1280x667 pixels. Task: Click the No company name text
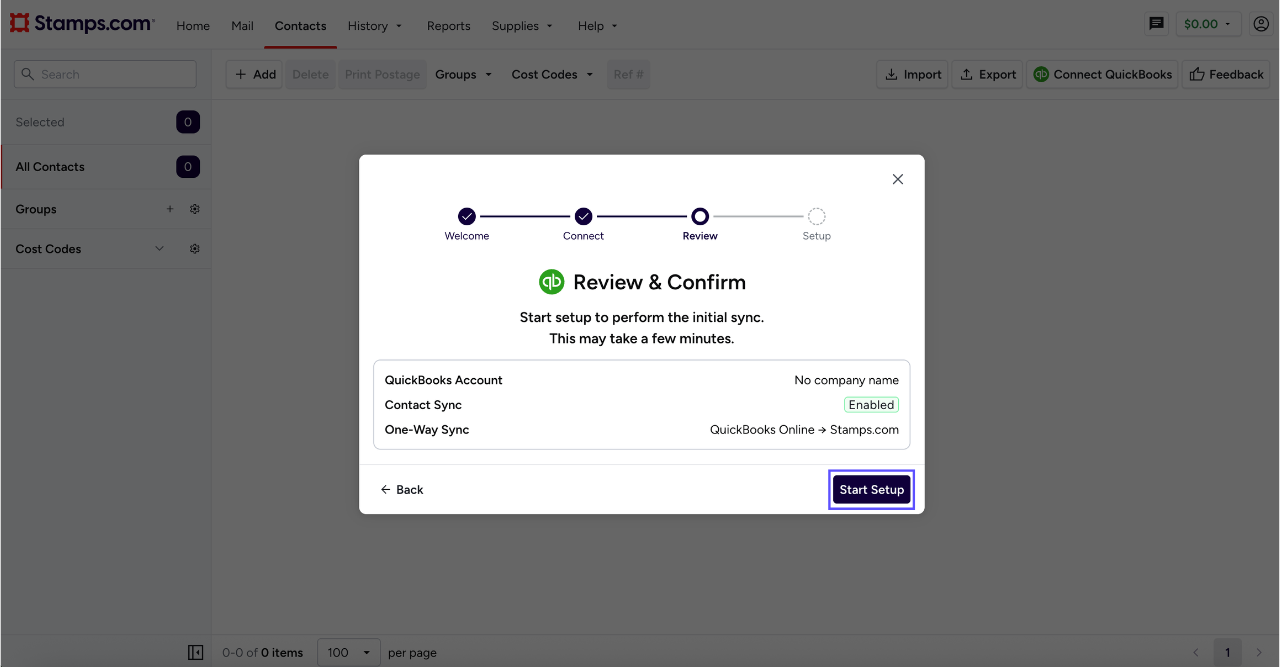[847, 380]
